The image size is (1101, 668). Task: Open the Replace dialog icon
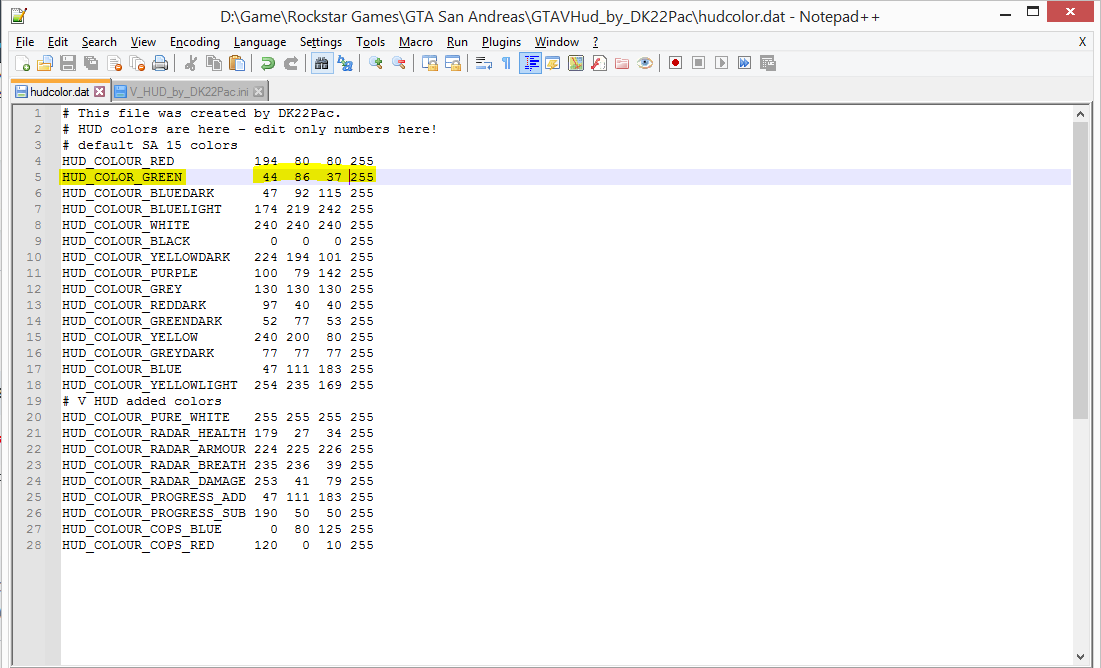(345, 63)
